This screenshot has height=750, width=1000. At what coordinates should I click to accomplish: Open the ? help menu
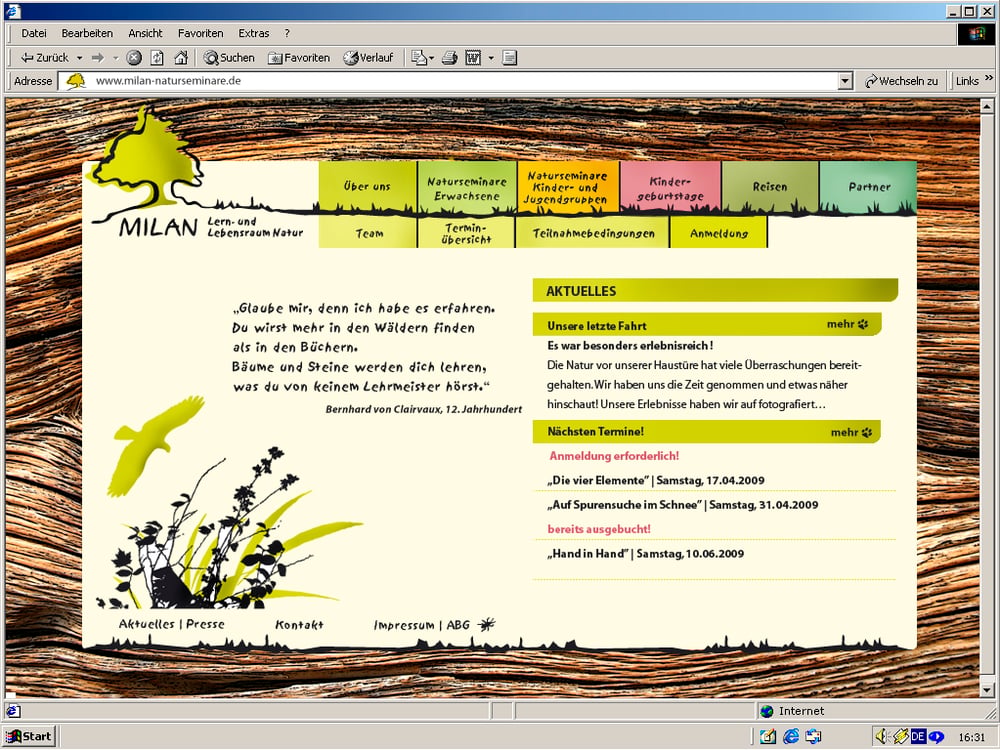(x=287, y=33)
